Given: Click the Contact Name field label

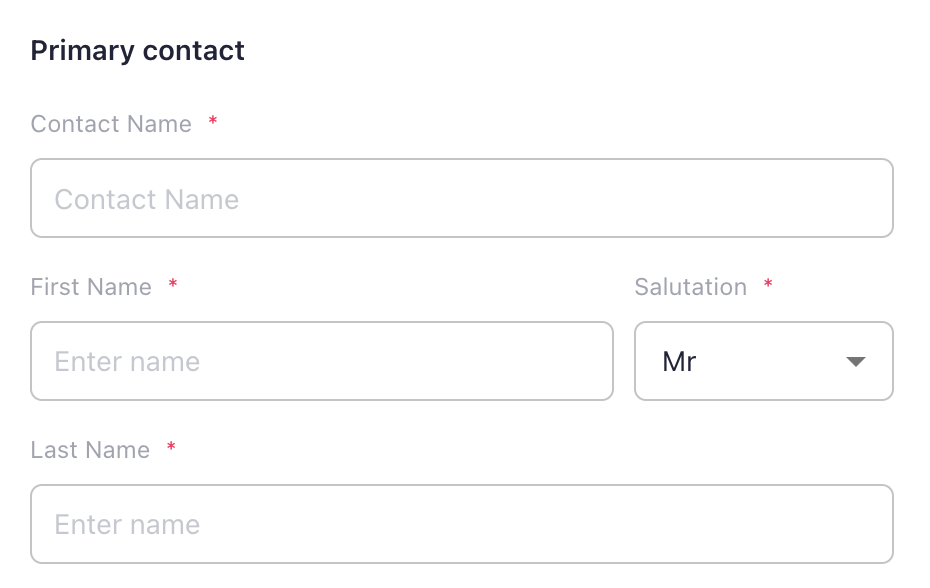Looking at the screenshot, I should (x=110, y=124).
